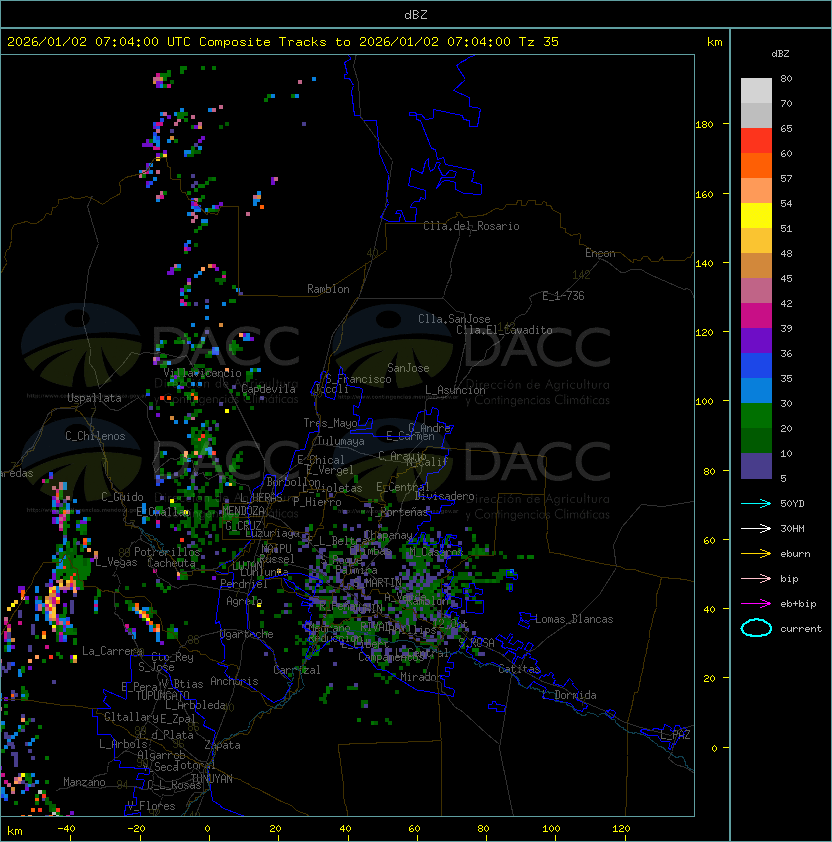Click the '50YD' legend label
Viewport: 832px width, 842px height.
click(x=792, y=504)
